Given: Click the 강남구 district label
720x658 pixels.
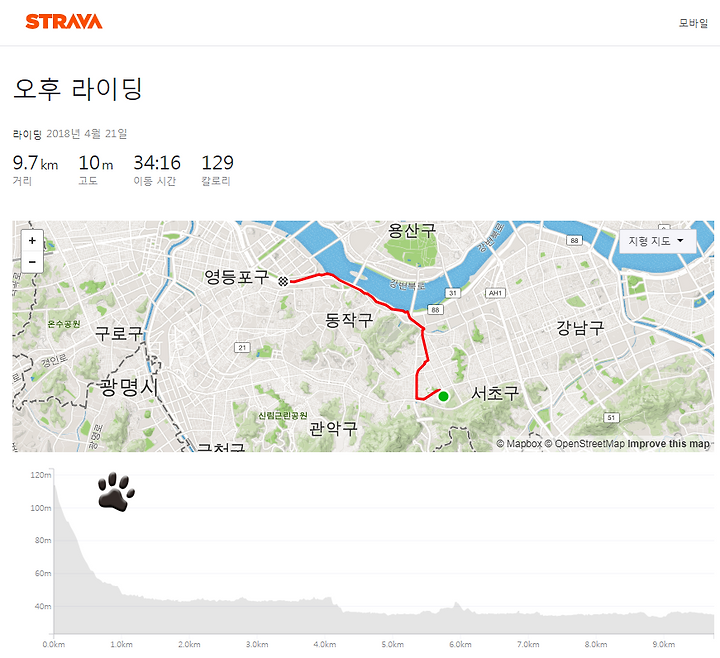Looking at the screenshot, I should pos(580,328).
